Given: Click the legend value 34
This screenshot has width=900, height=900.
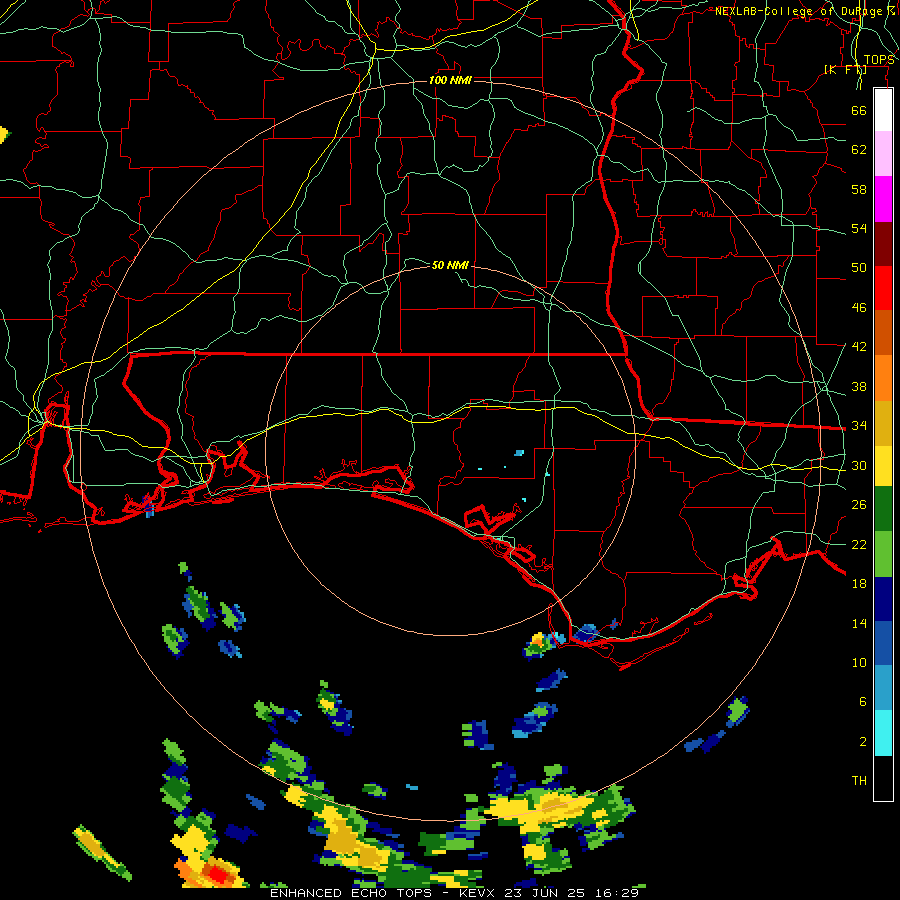Looking at the screenshot, I should click(859, 426).
